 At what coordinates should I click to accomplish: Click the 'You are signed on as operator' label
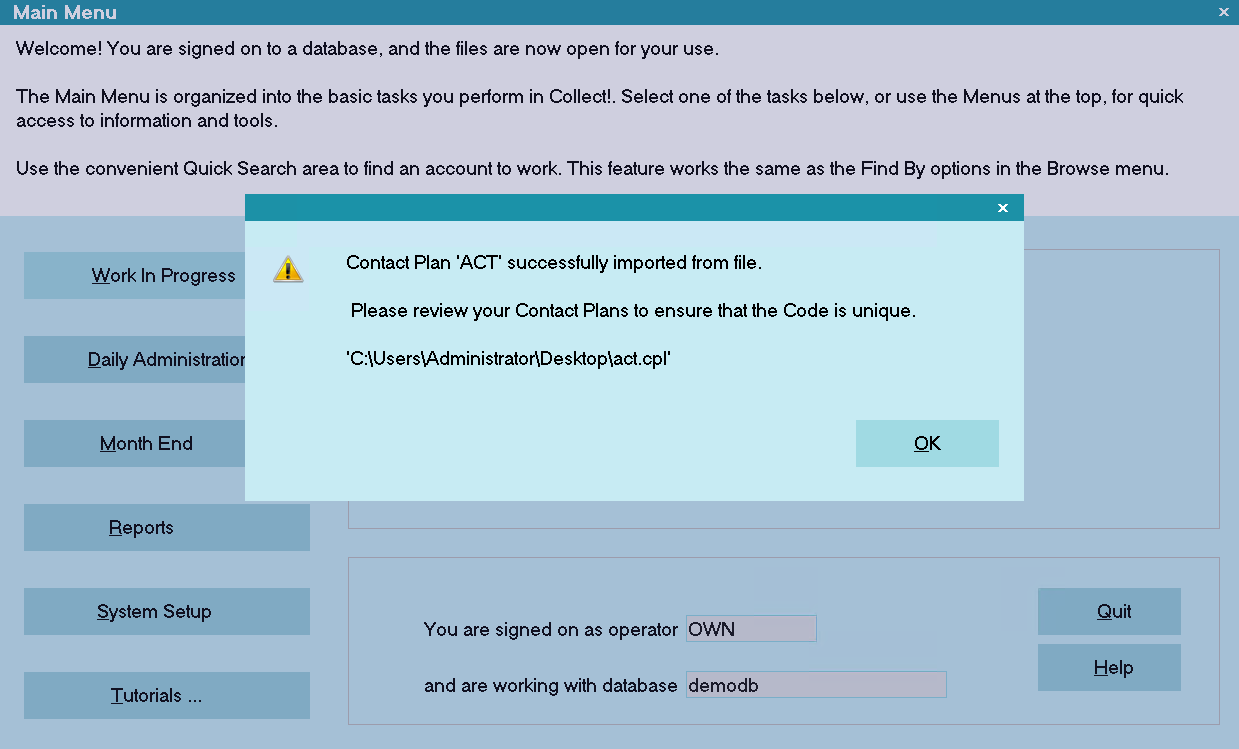[551, 629]
